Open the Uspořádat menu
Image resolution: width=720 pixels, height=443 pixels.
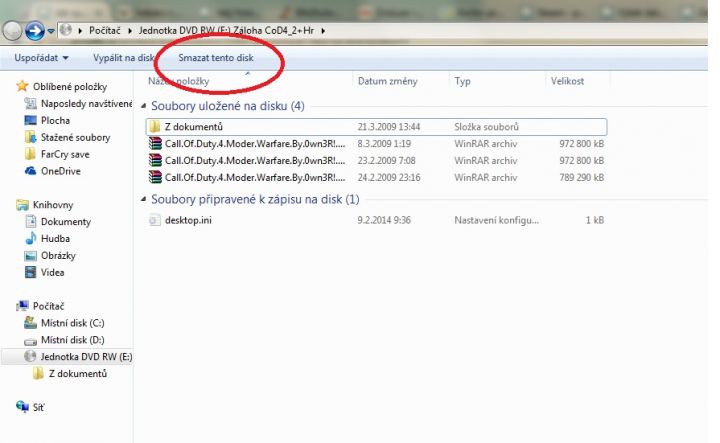tap(41, 58)
